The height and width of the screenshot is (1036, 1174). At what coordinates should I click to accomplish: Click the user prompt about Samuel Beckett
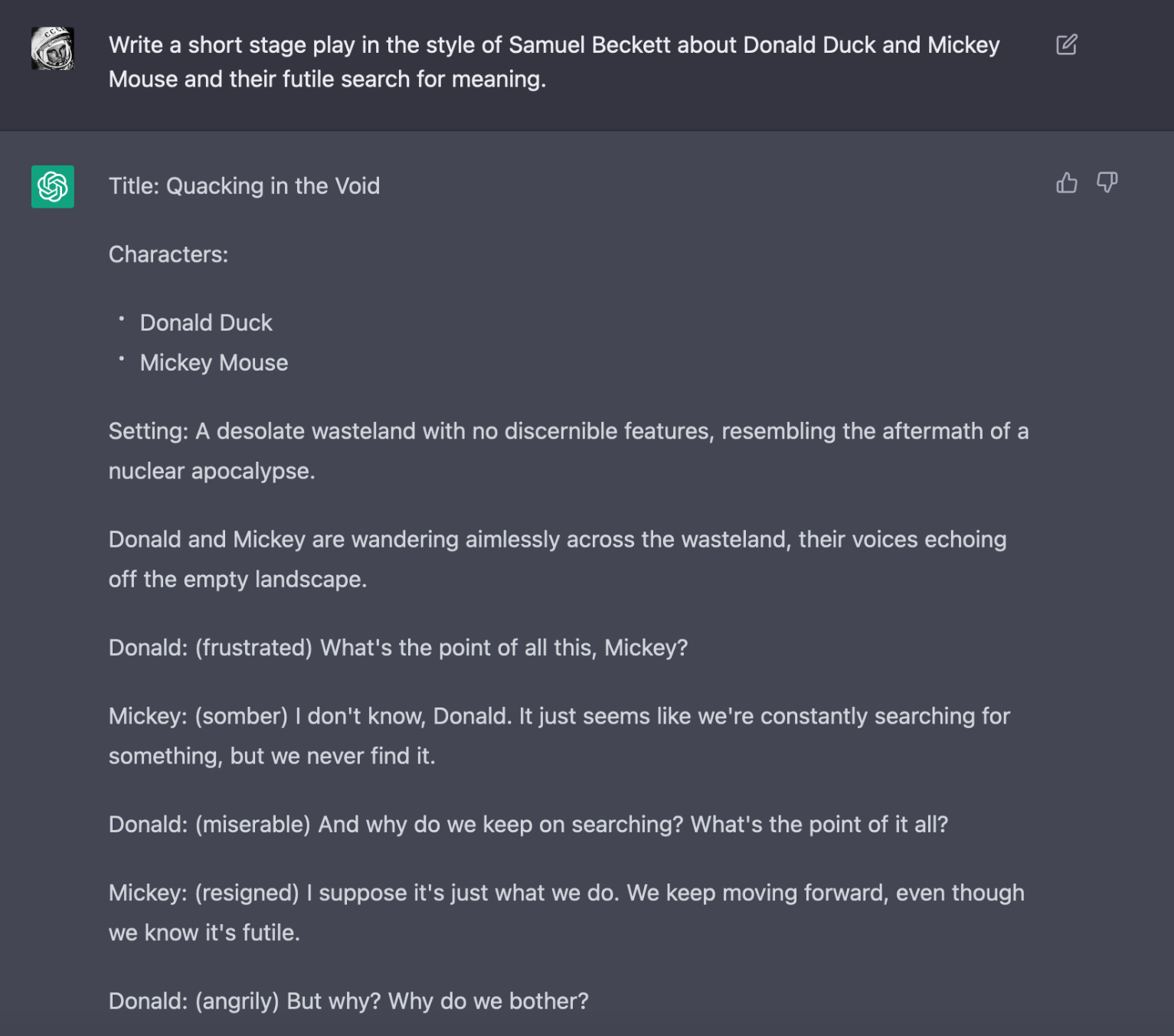[554, 62]
